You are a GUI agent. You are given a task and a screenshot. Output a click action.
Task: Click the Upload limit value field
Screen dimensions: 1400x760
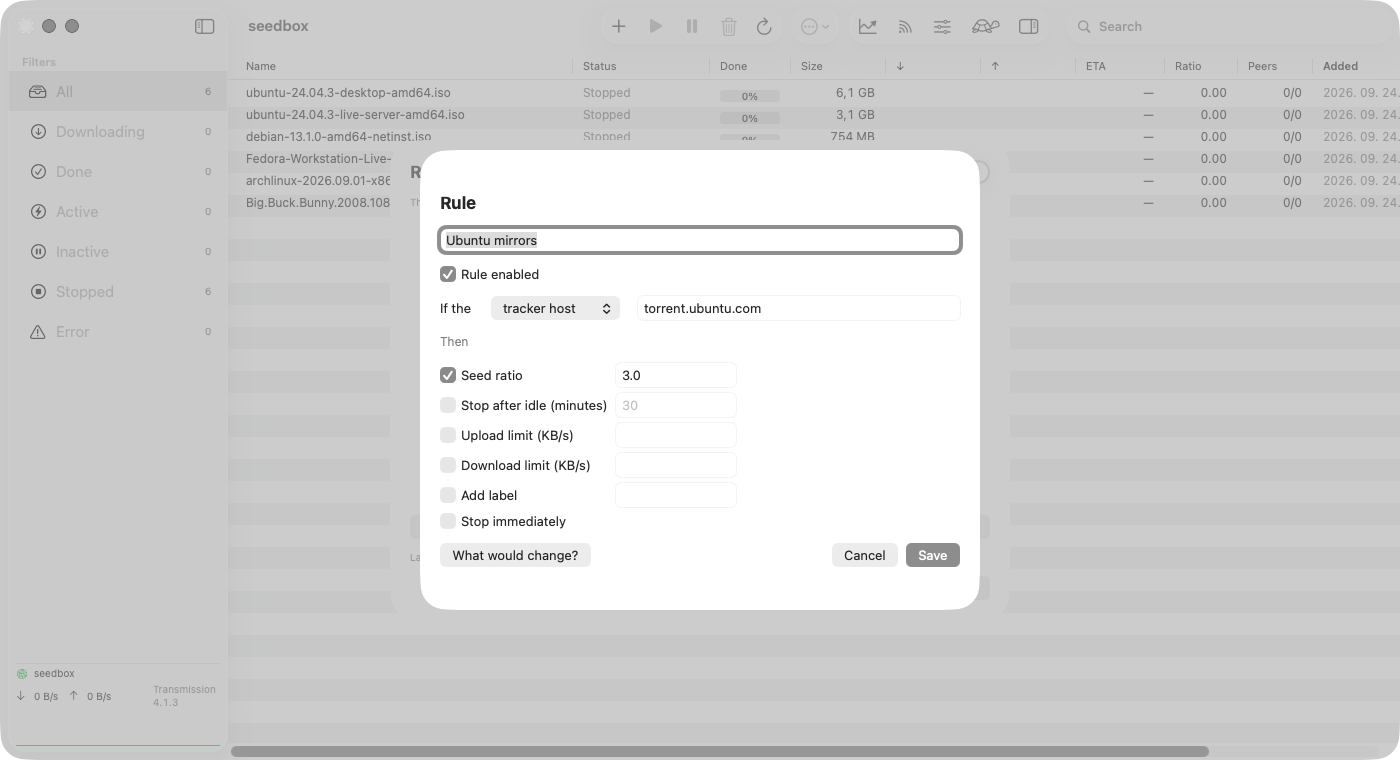(x=676, y=435)
